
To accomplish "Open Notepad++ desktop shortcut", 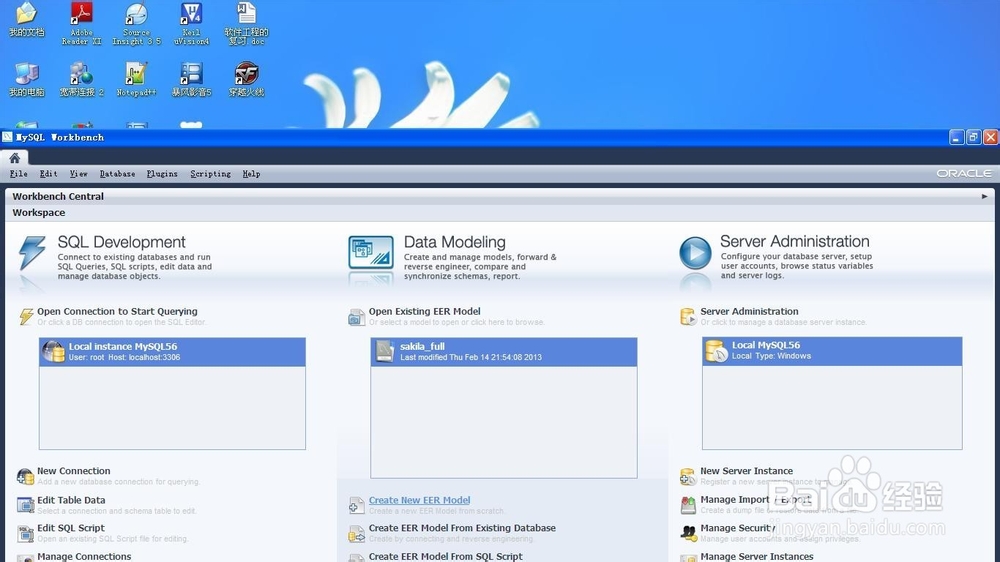I will point(136,79).
